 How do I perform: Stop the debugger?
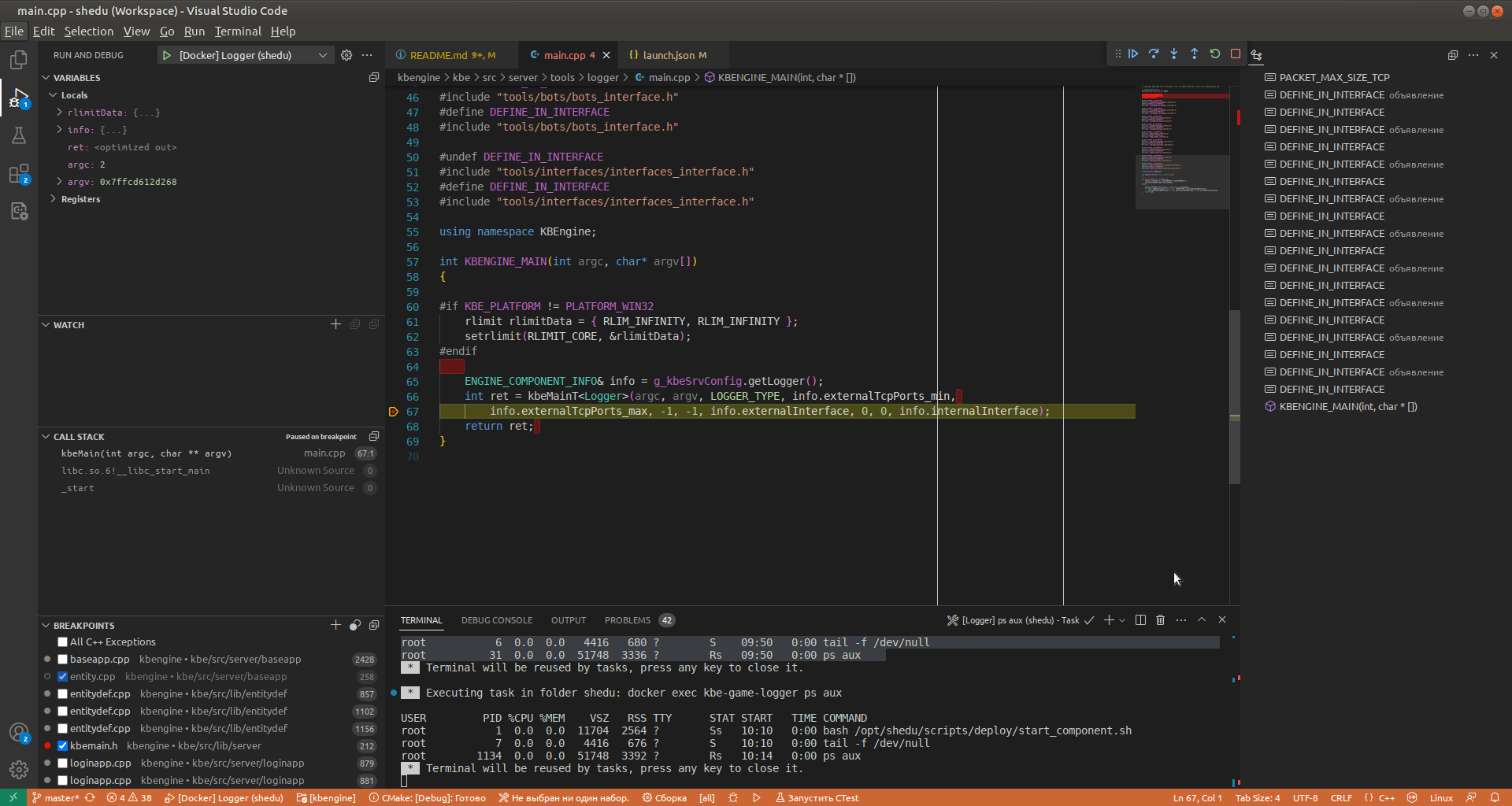(x=1236, y=54)
